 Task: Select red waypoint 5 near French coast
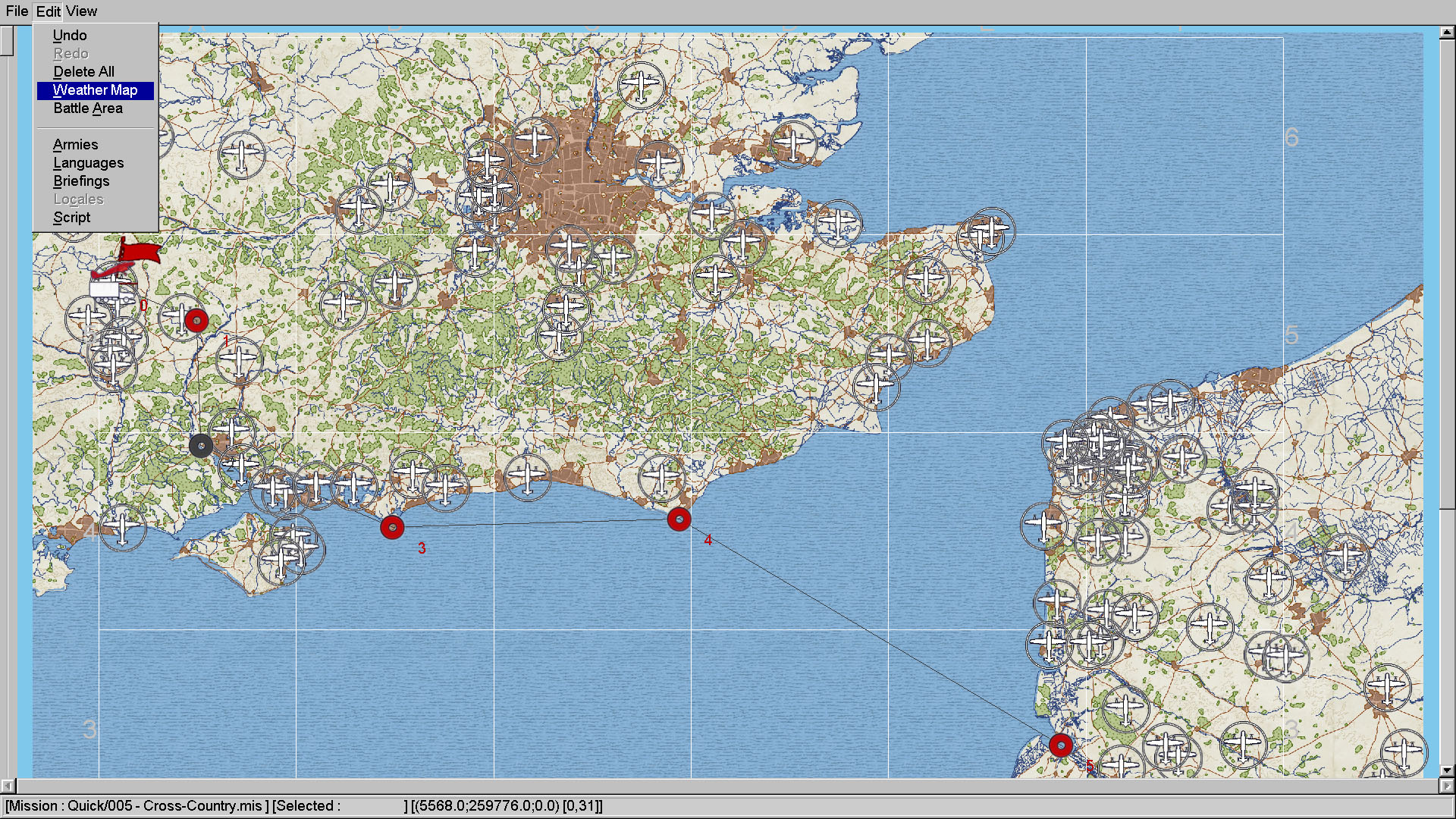(x=1060, y=745)
